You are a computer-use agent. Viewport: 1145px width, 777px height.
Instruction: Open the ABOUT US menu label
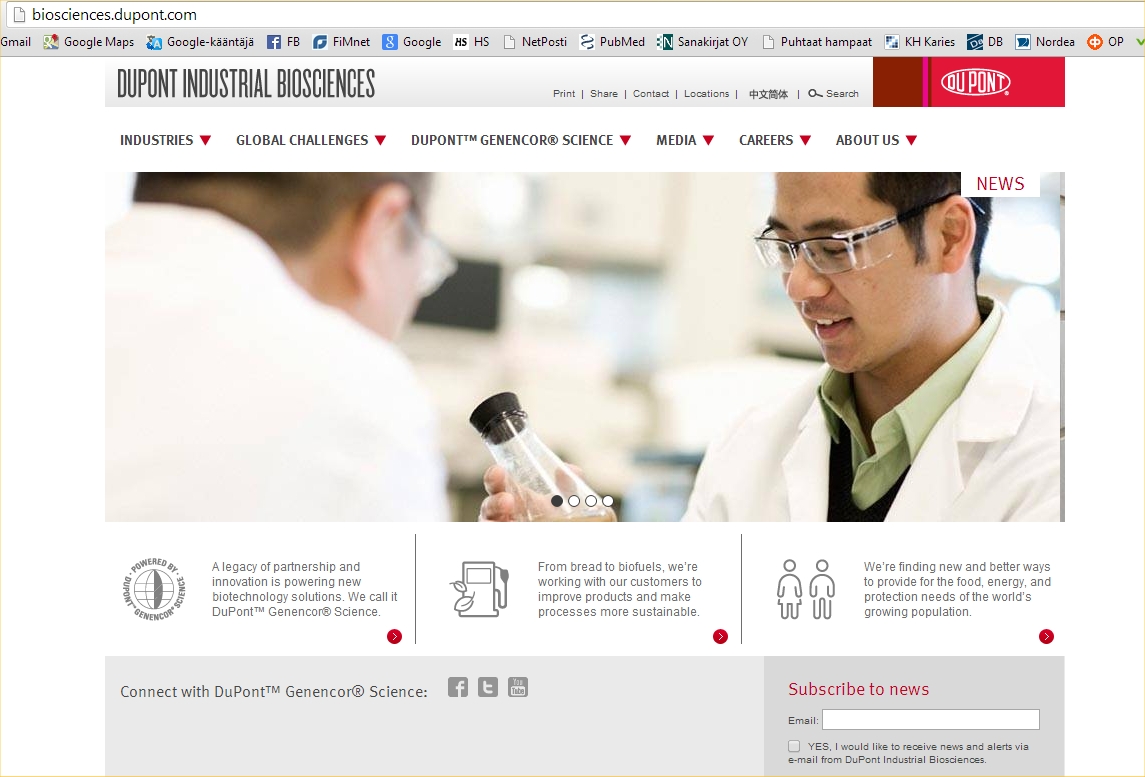click(x=868, y=140)
